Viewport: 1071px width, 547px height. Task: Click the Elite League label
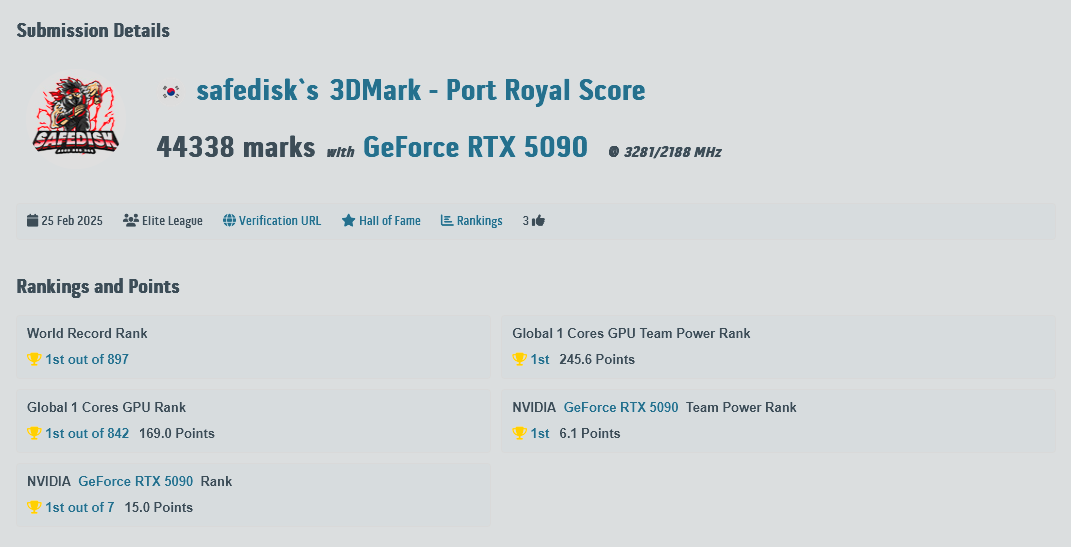coord(172,221)
